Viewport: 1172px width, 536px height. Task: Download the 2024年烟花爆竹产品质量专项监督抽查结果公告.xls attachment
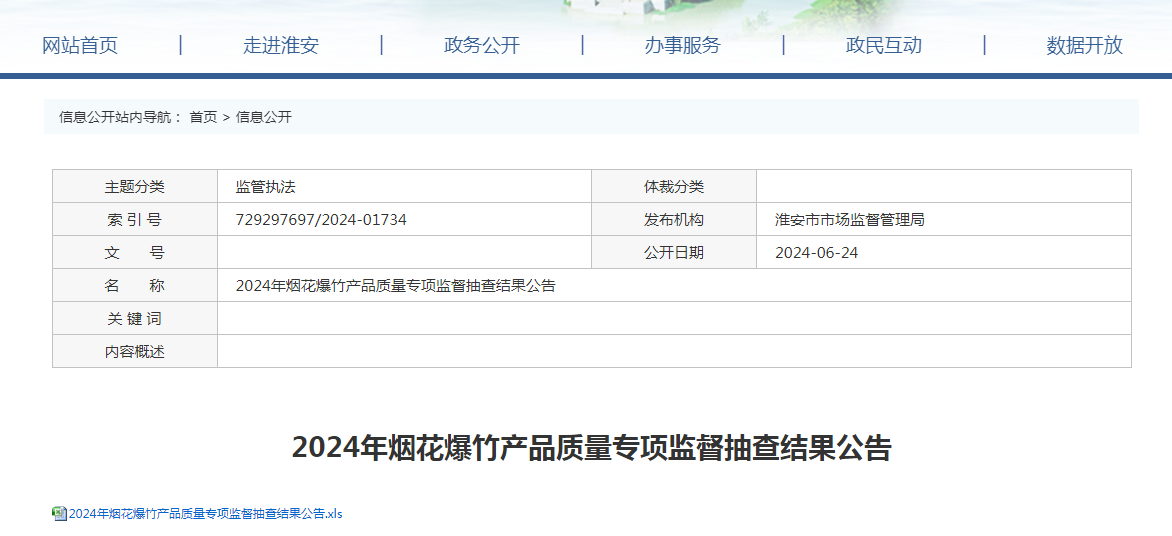pos(206,514)
